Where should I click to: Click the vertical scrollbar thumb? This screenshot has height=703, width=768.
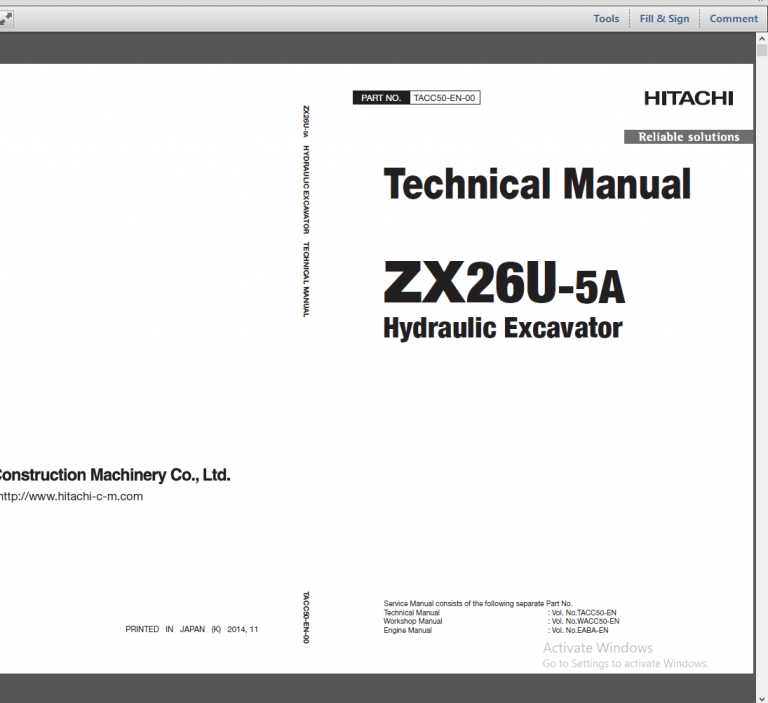(762, 50)
